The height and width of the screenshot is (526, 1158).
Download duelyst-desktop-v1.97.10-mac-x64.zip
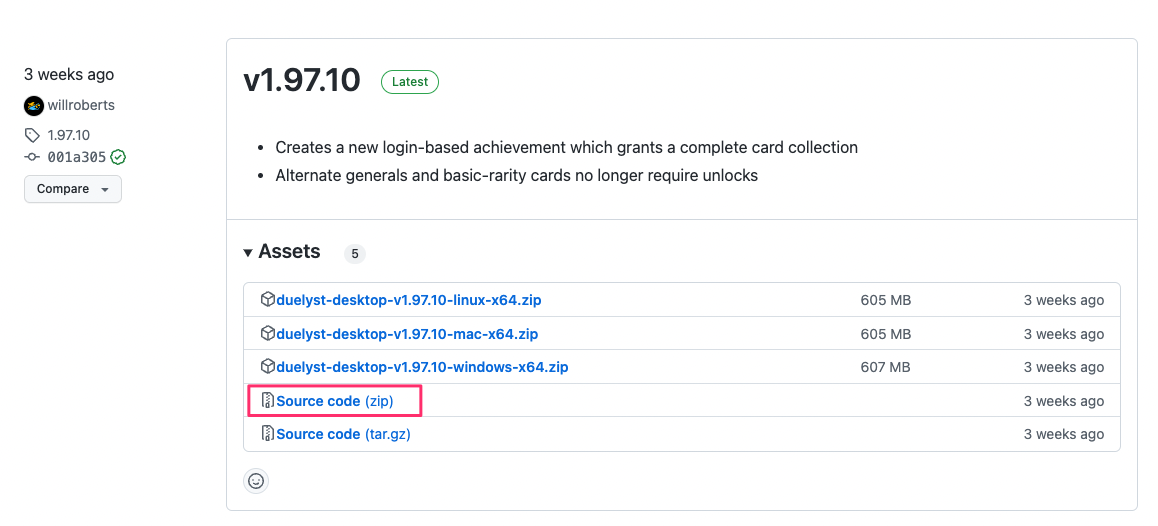click(407, 334)
